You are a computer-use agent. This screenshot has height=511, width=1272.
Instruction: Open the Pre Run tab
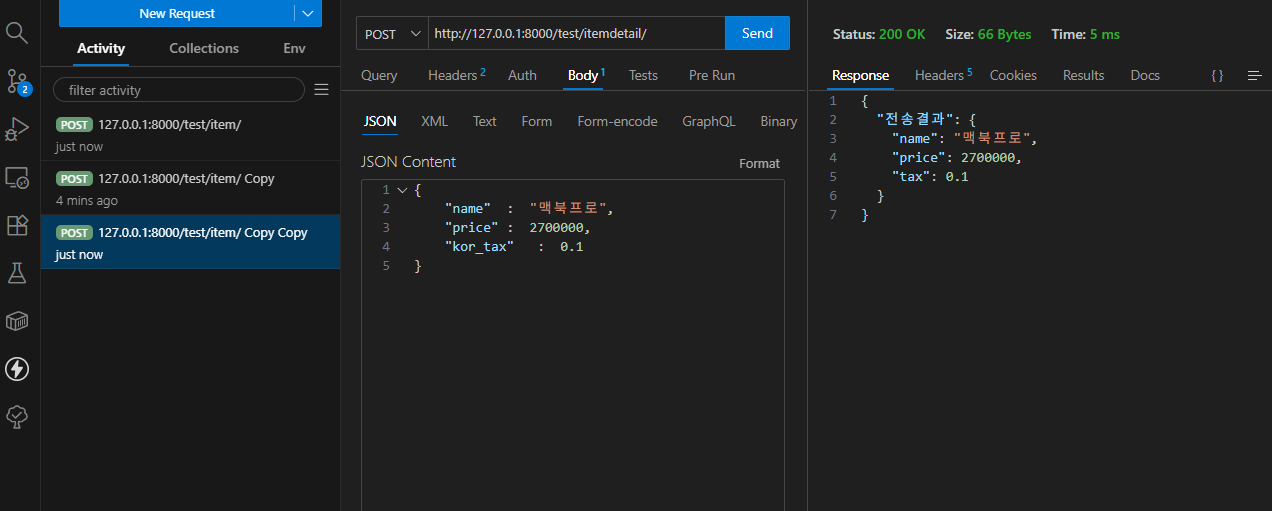712,75
